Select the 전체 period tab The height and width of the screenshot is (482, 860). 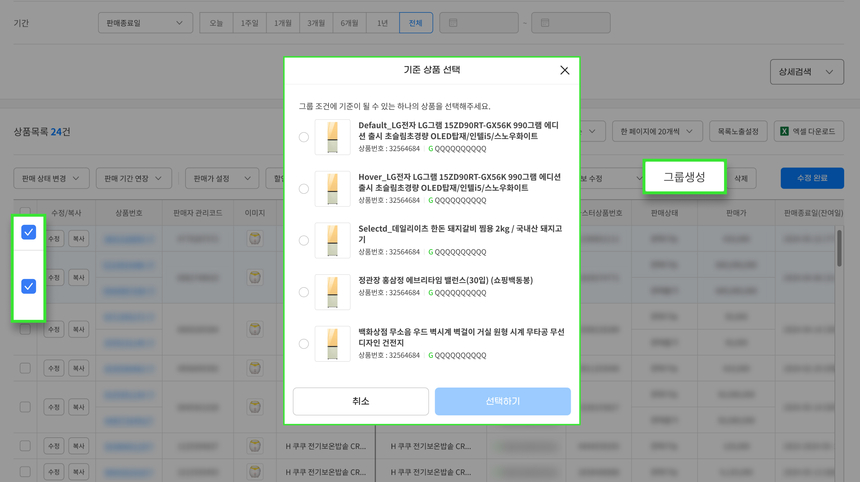(x=416, y=23)
